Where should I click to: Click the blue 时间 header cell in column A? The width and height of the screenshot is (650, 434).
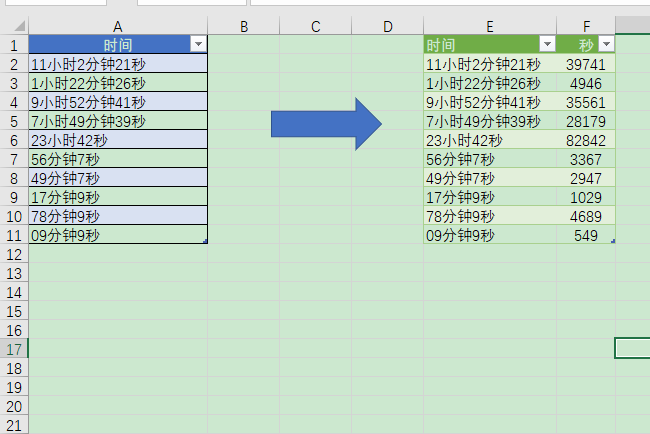pos(118,44)
